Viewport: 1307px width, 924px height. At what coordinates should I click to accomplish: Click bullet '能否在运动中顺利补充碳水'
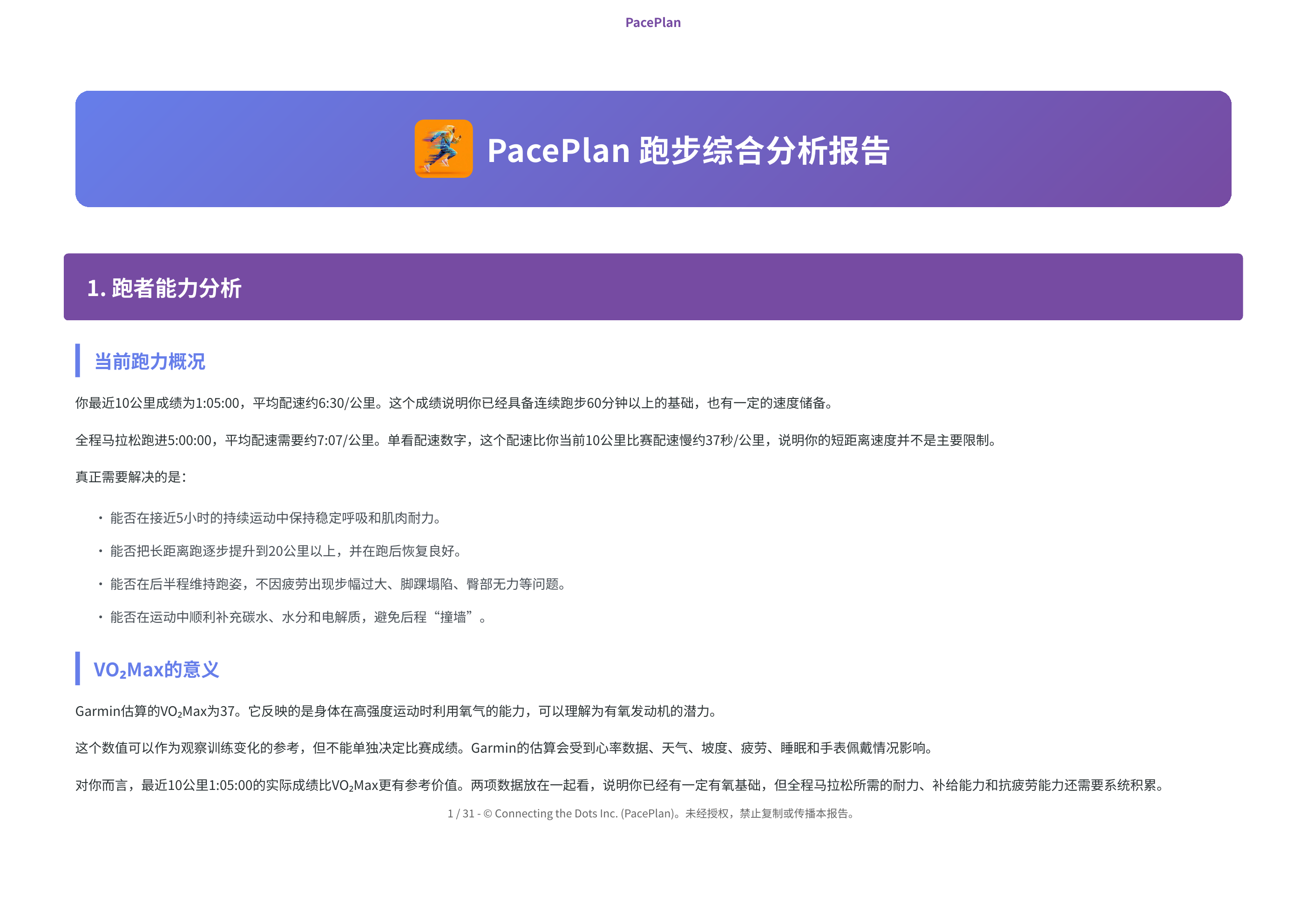(x=299, y=617)
